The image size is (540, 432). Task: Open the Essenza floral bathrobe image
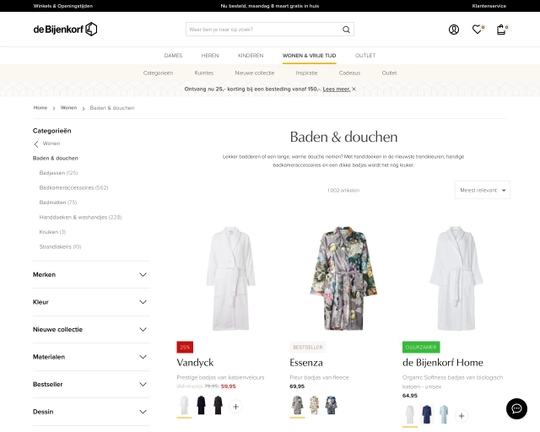343,279
